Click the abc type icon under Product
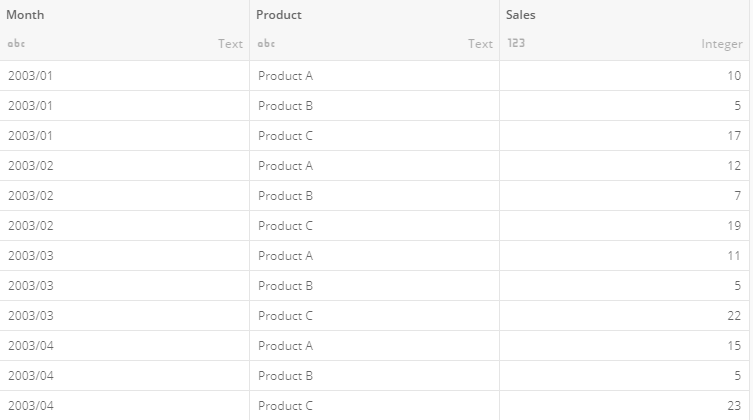The width and height of the screenshot is (753, 420). pyautogui.click(x=266, y=44)
